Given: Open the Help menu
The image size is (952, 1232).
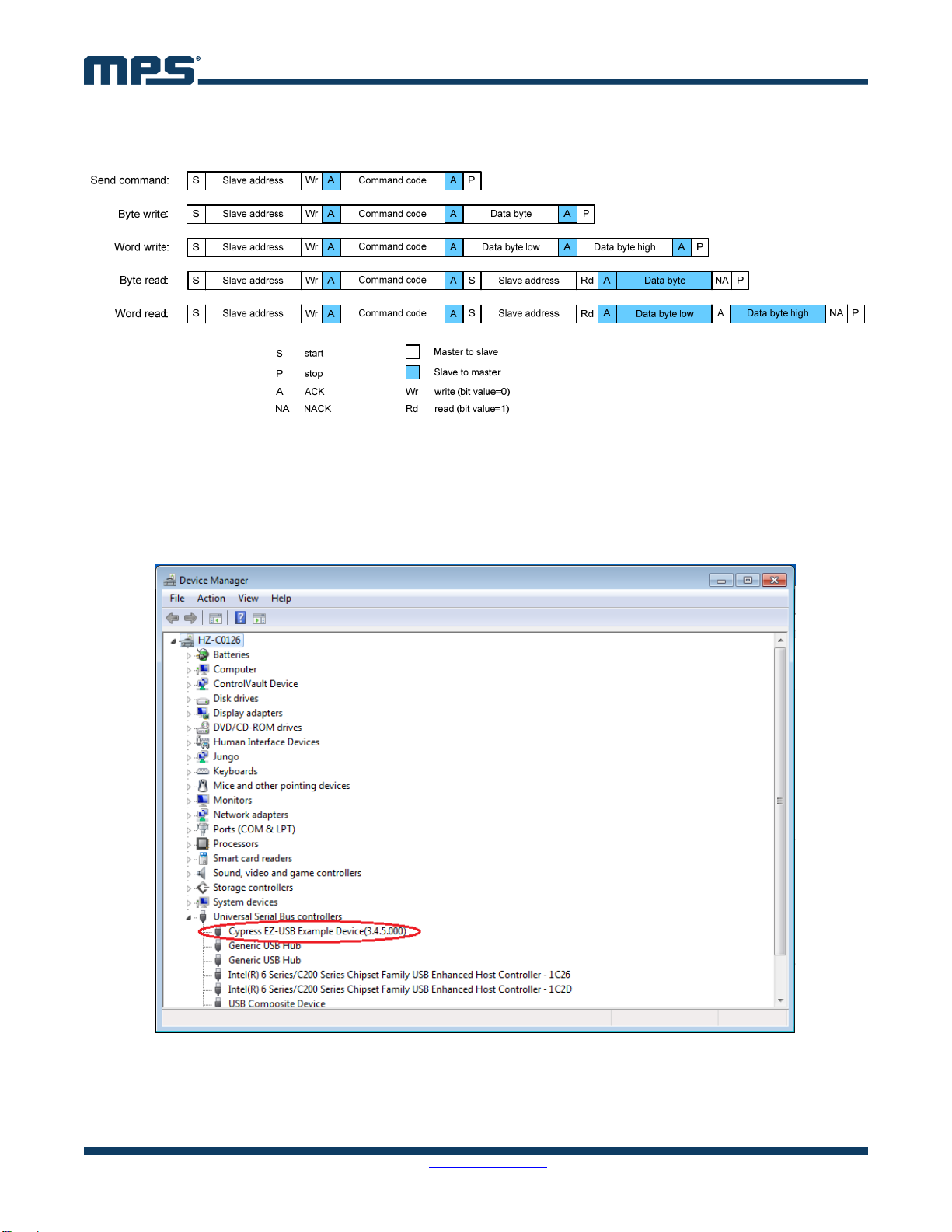Looking at the screenshot, I should pyautogui.click(x=281, y=598).
